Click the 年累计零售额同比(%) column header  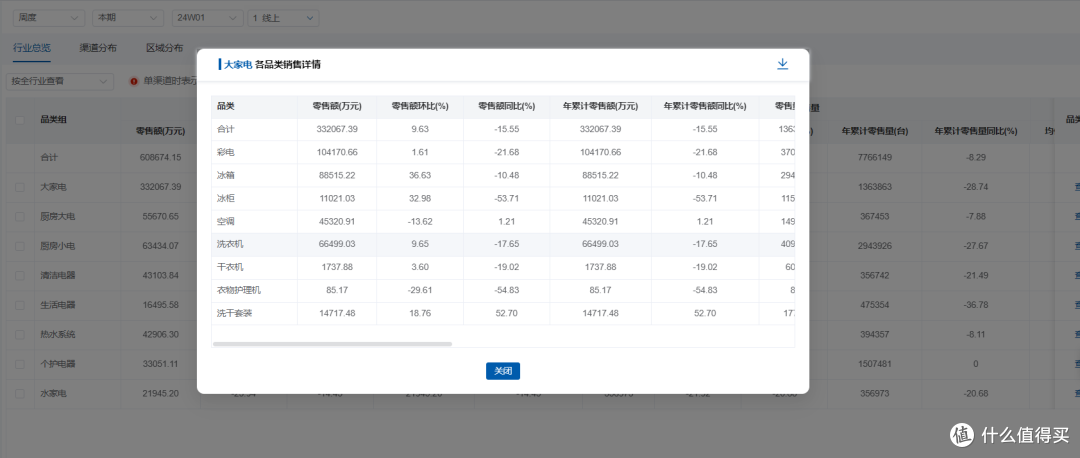(705, 106)
